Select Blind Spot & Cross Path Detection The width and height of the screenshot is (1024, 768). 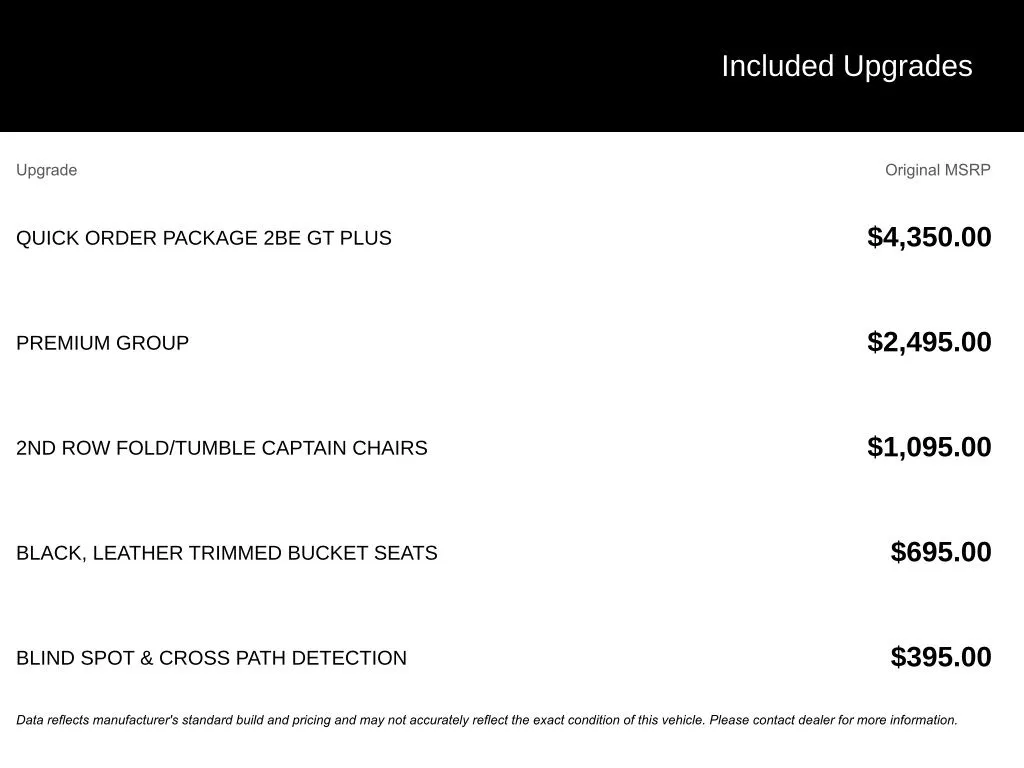click(x=211, y=658)
